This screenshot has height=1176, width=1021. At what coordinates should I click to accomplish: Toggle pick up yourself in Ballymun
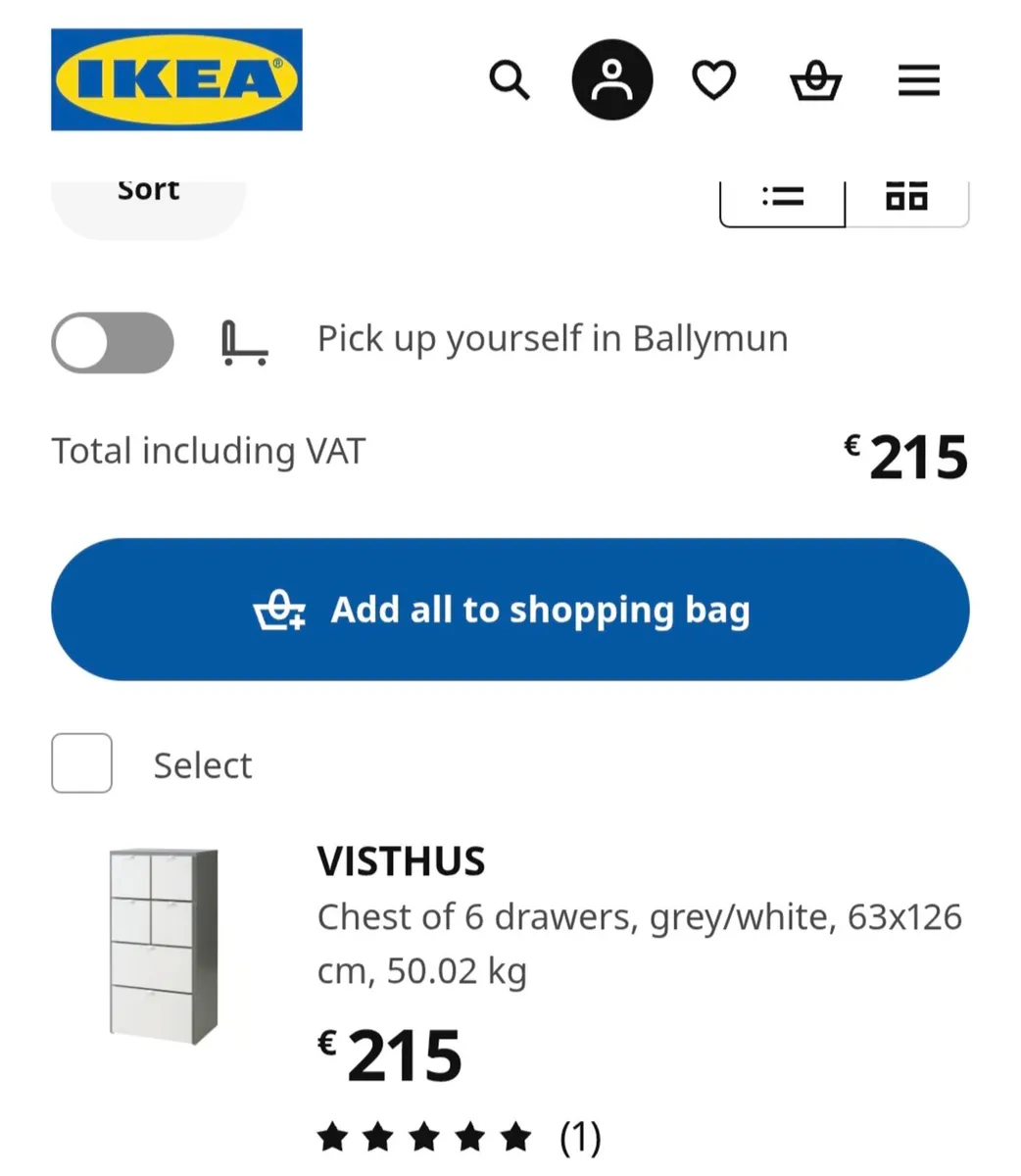coord(113,343)
